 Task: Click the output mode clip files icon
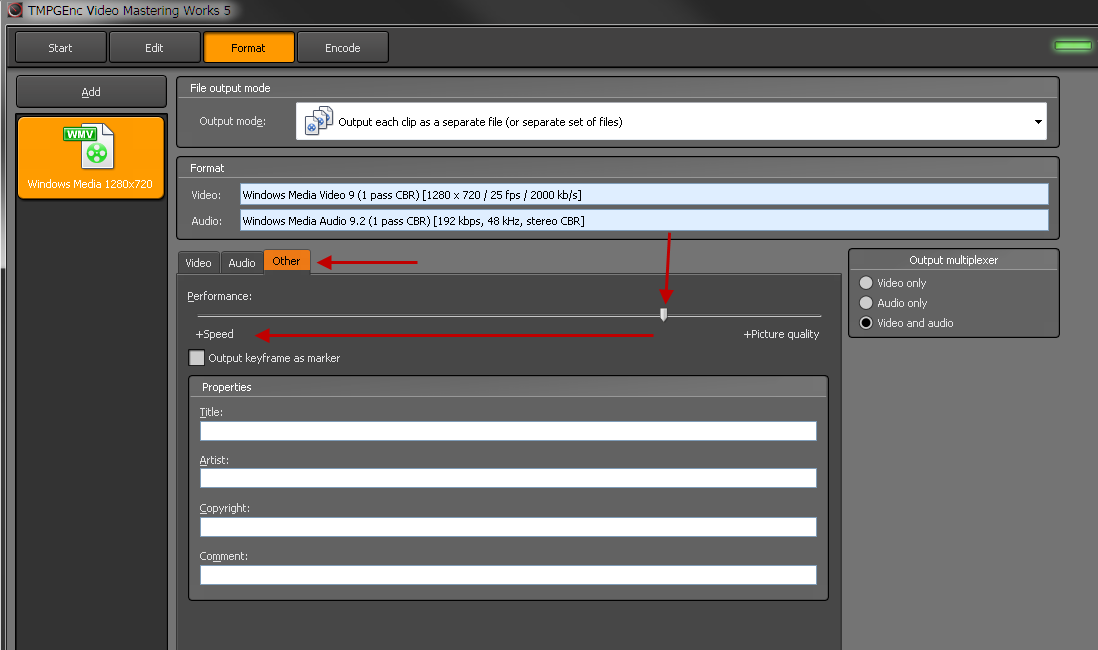[318, 121]
